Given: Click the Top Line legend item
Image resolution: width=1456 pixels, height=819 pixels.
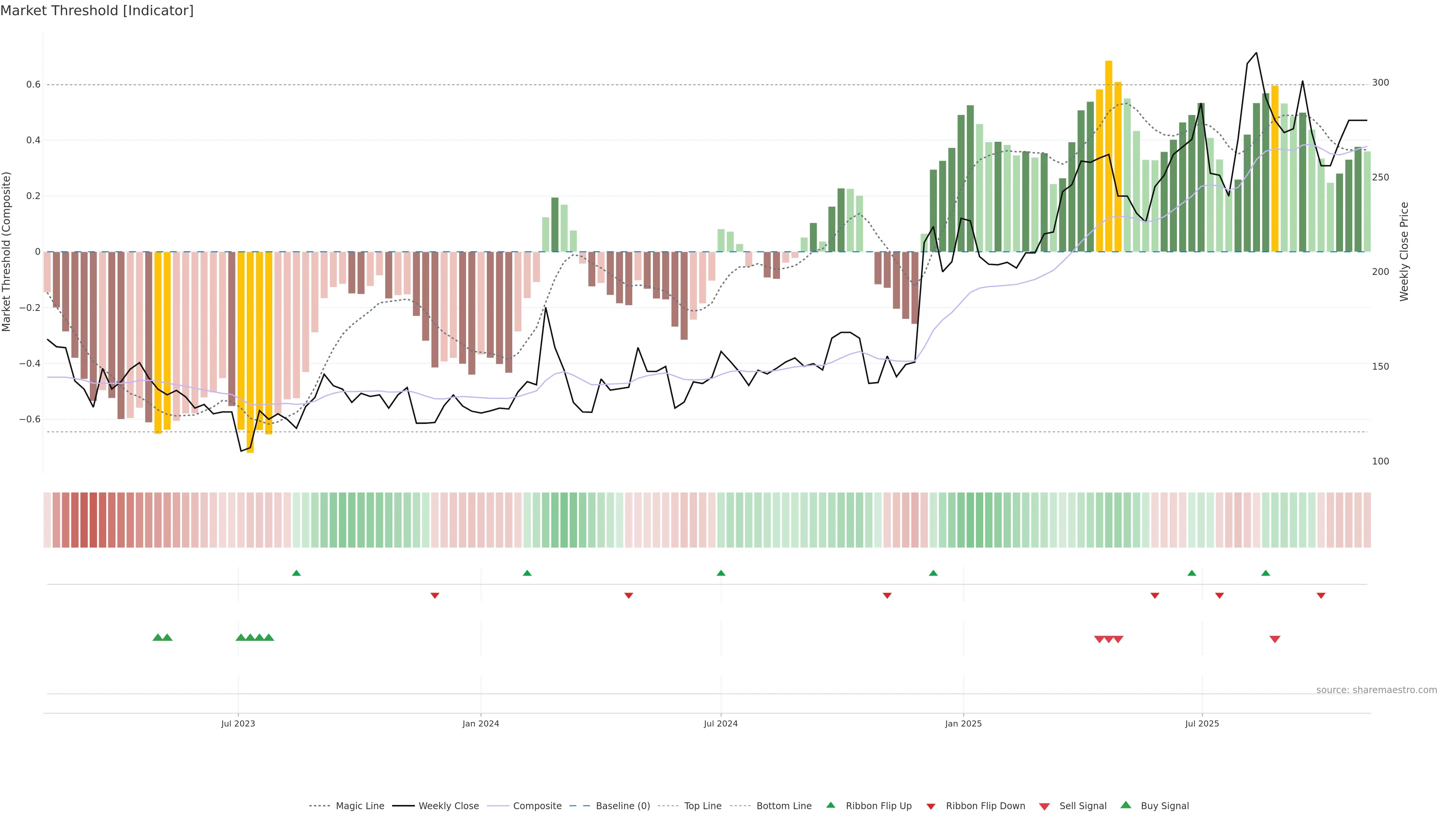Looking at the screenshot, I should tap(703, 806).
